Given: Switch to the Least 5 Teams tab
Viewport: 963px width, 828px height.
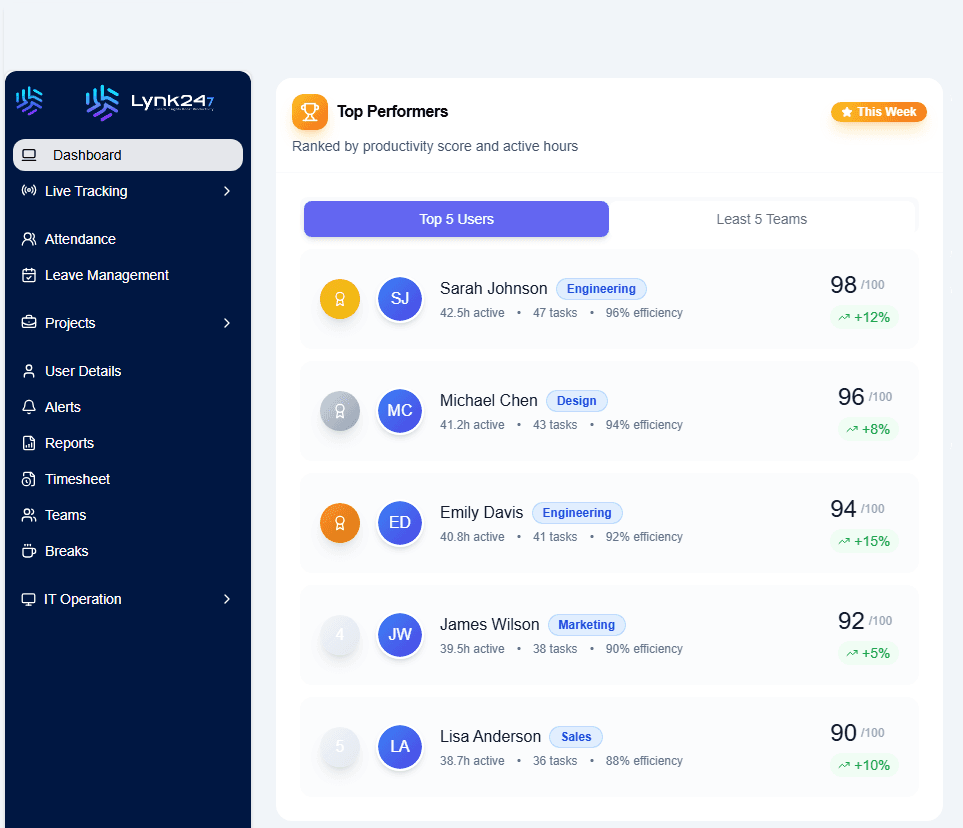Looking at the screenshot, I should point(761,219).
